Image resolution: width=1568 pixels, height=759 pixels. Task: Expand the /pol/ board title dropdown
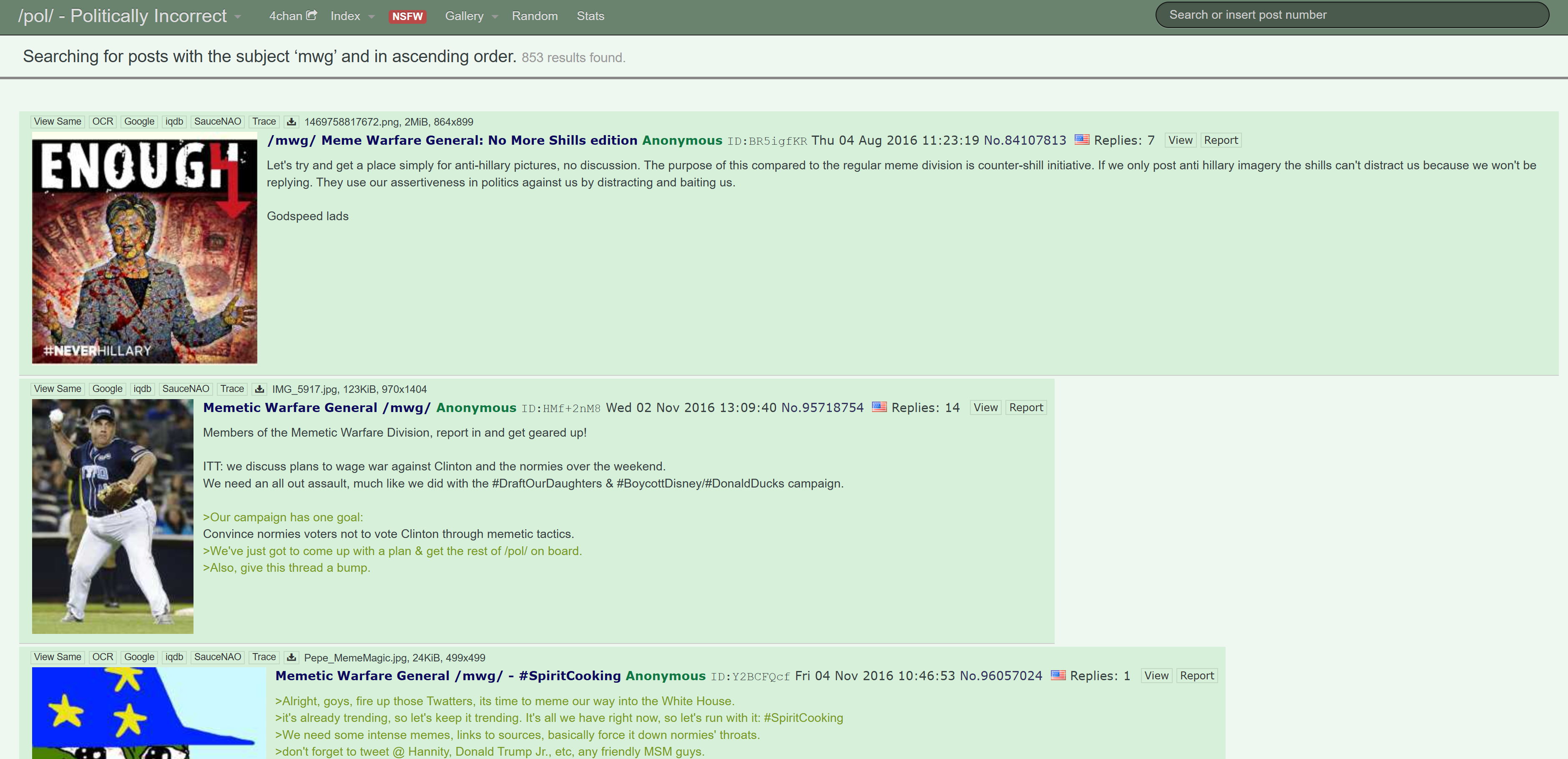pyautogui.click(x=238, y=16)
